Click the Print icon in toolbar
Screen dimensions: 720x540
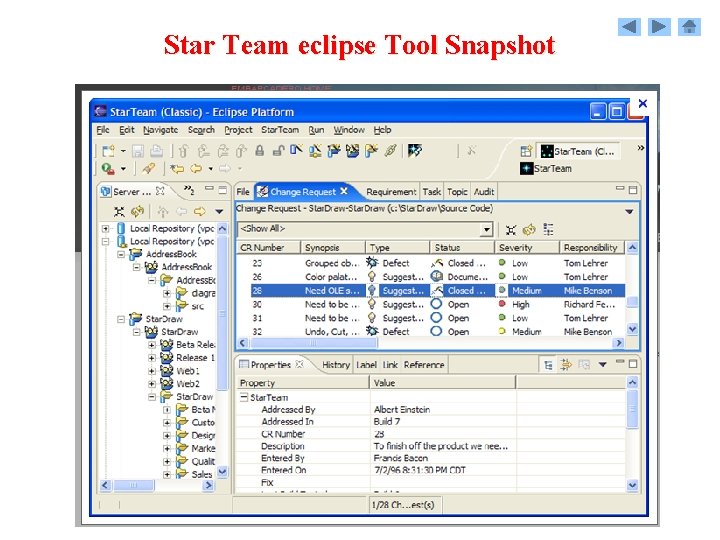pyautogui.click(x=156, y=151)
